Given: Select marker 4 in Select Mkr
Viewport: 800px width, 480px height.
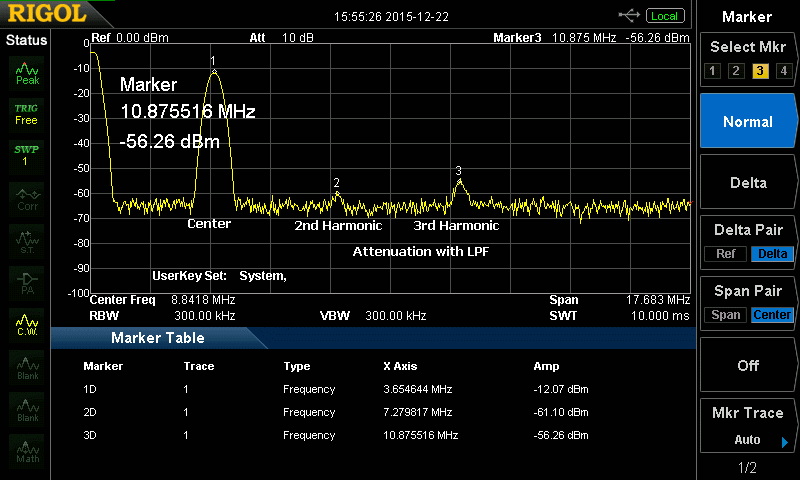Looking at the screenshot, I should point(784,71).
